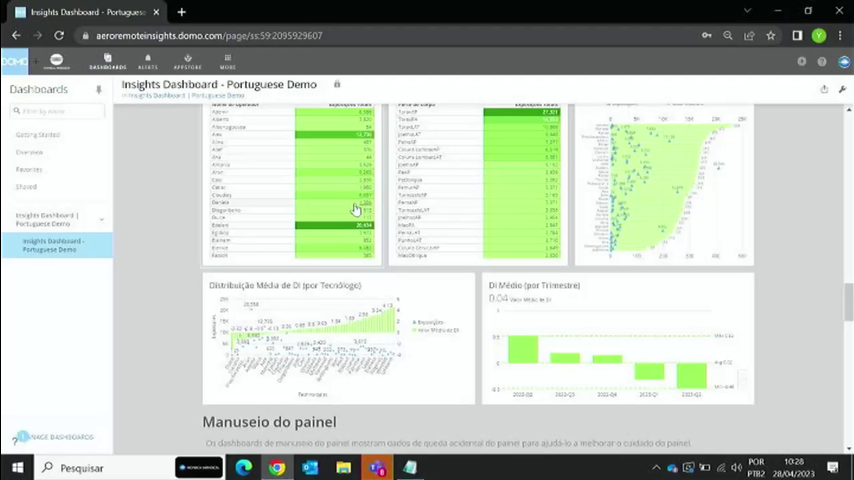Open Getting Started in the sidebar
The image size is (854, 480).
[38, 135]
